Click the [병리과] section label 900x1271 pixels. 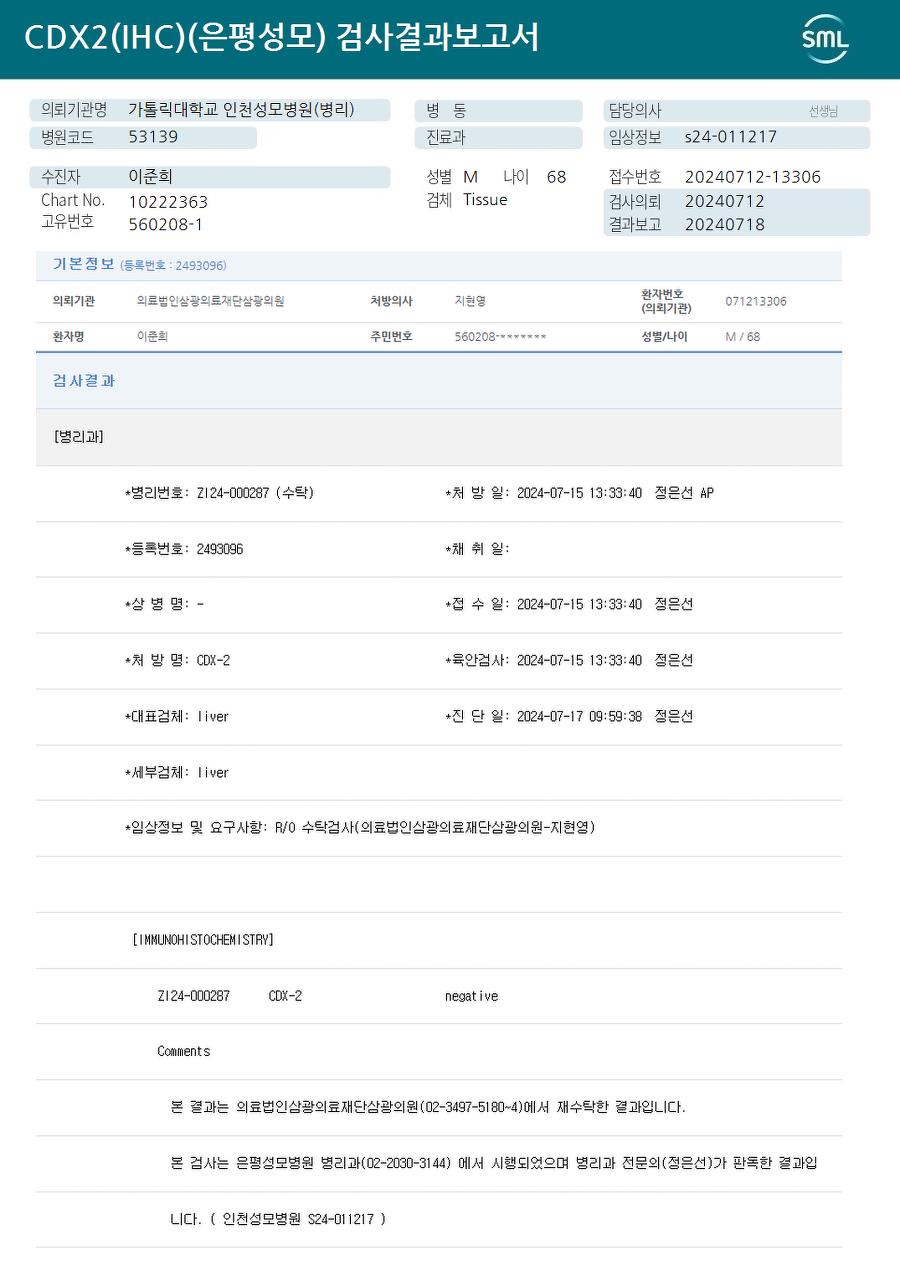point(78,437)
